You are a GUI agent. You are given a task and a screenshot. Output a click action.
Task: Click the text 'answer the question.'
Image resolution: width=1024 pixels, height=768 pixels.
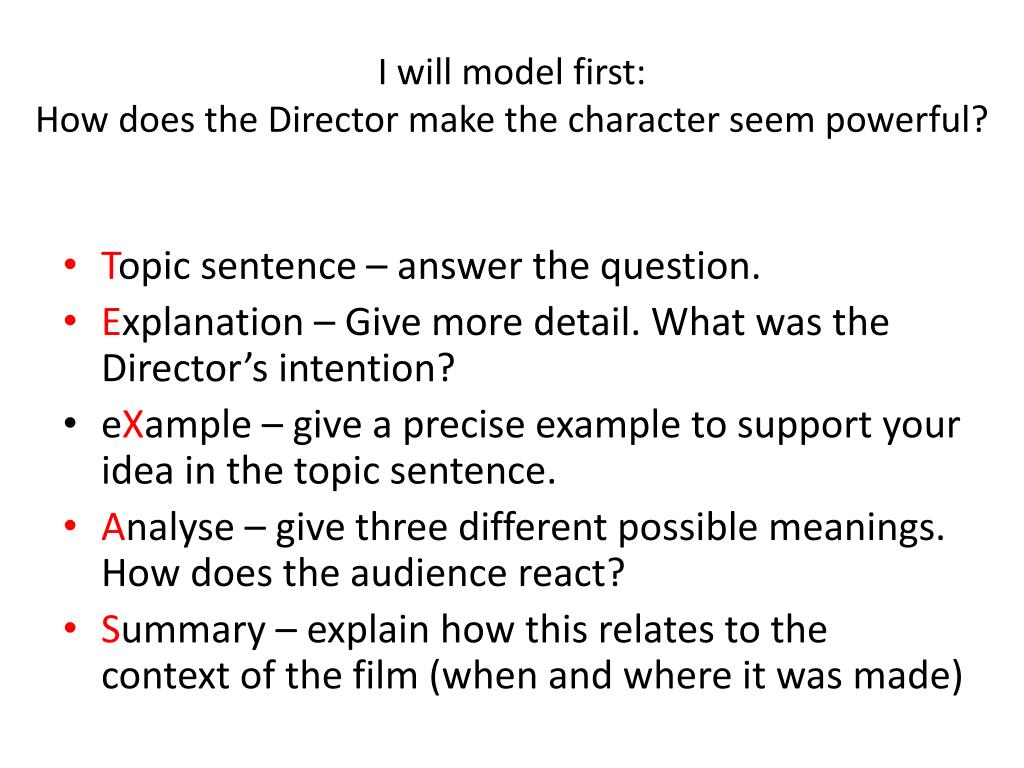(579, 267)
